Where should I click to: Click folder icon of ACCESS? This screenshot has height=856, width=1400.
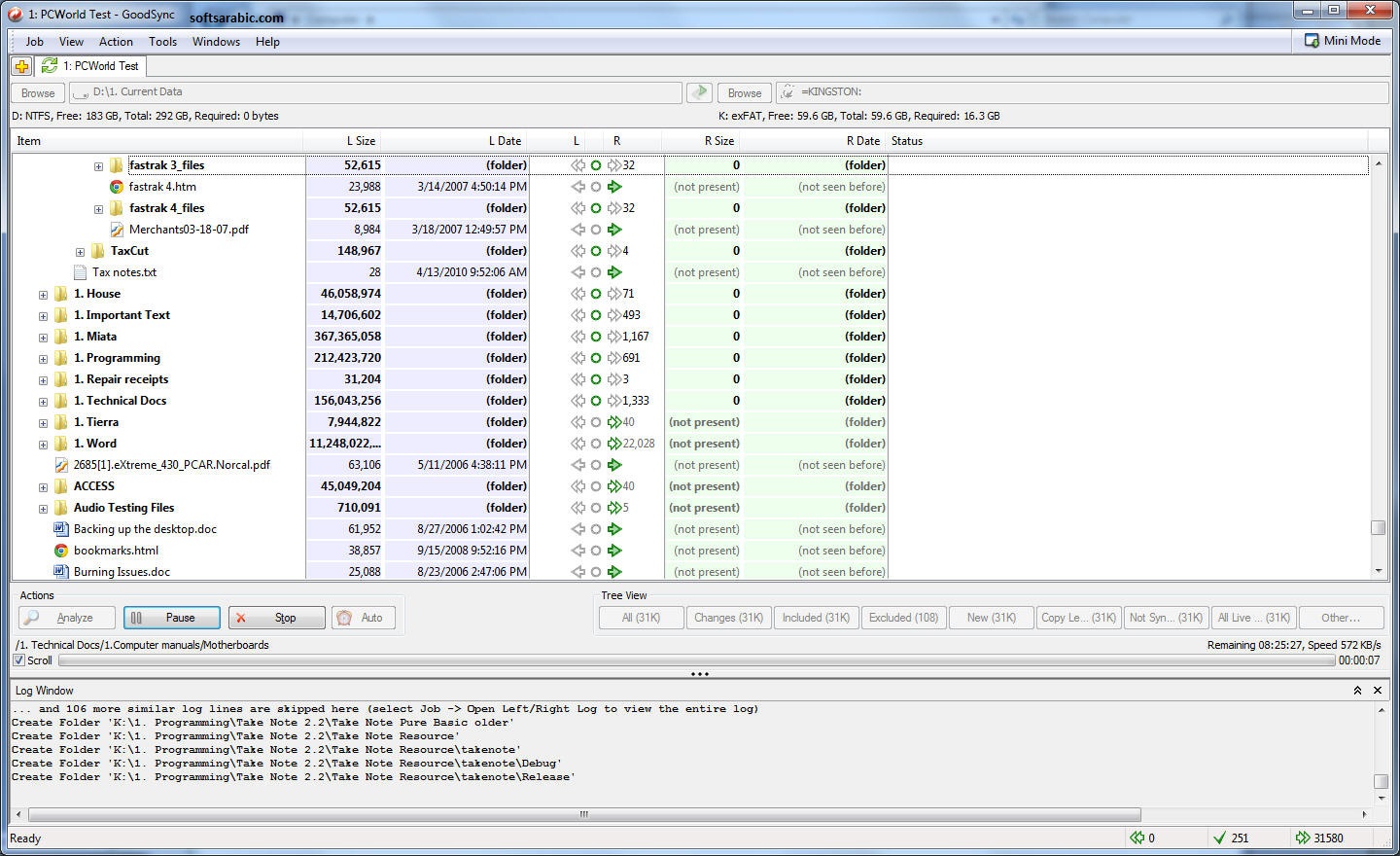pyautogui.click(x=61, y=486)
